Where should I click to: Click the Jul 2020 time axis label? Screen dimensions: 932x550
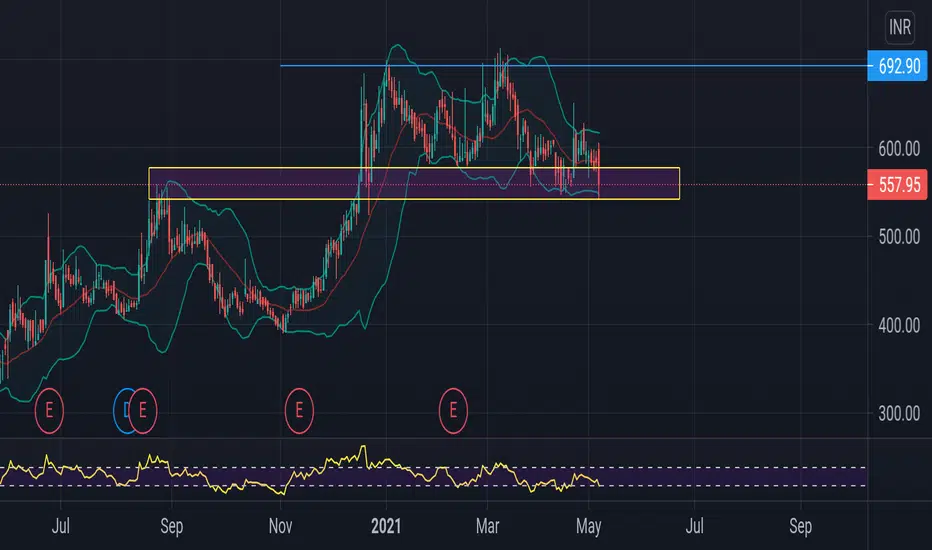point(61,526)
